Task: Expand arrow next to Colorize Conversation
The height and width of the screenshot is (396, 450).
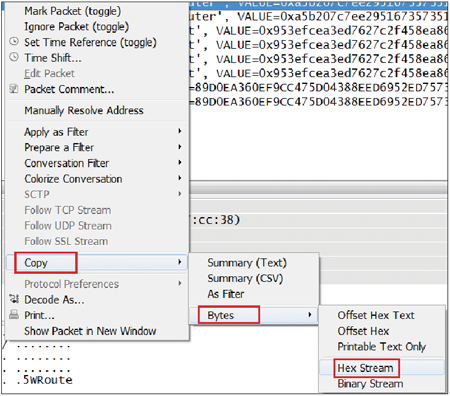Action: point(180,178)
